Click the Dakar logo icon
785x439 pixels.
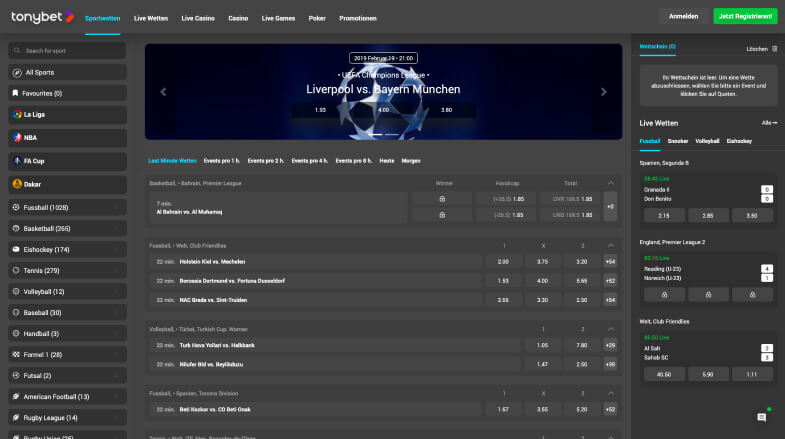18,184
